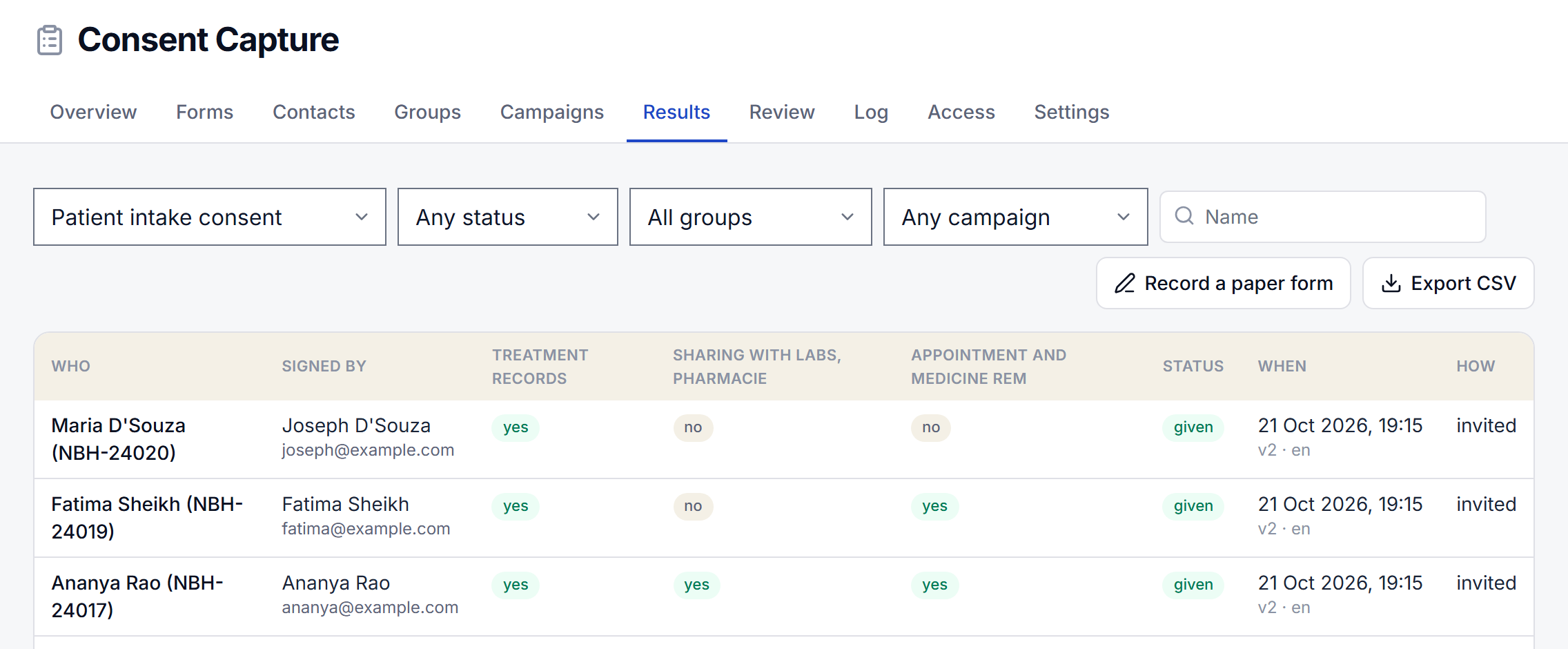Open the Forms tab

point(204,112)
